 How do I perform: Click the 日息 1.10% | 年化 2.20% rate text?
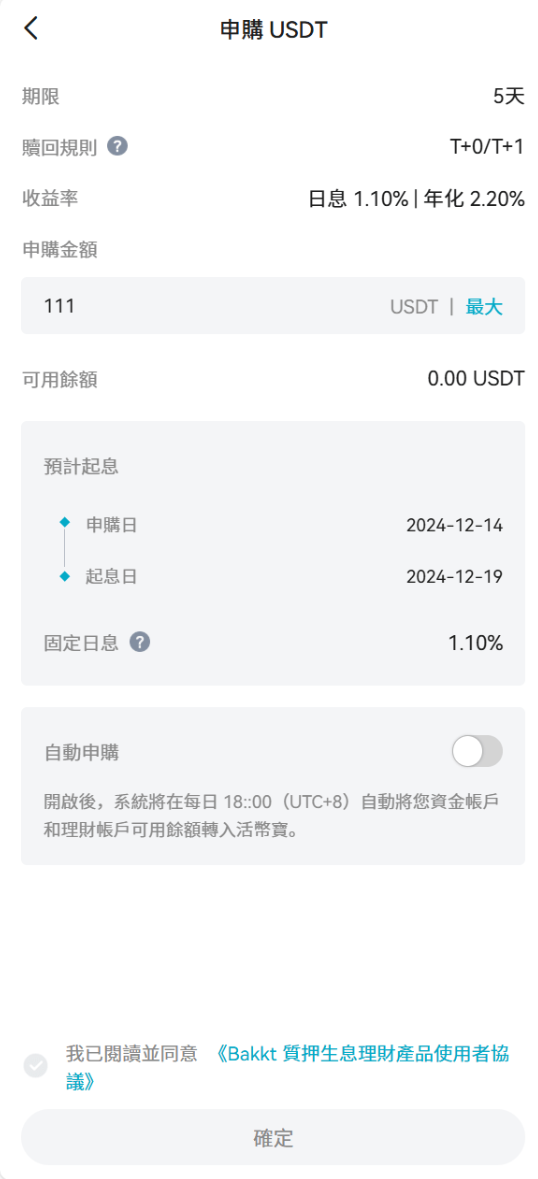(x=417, y=199)
